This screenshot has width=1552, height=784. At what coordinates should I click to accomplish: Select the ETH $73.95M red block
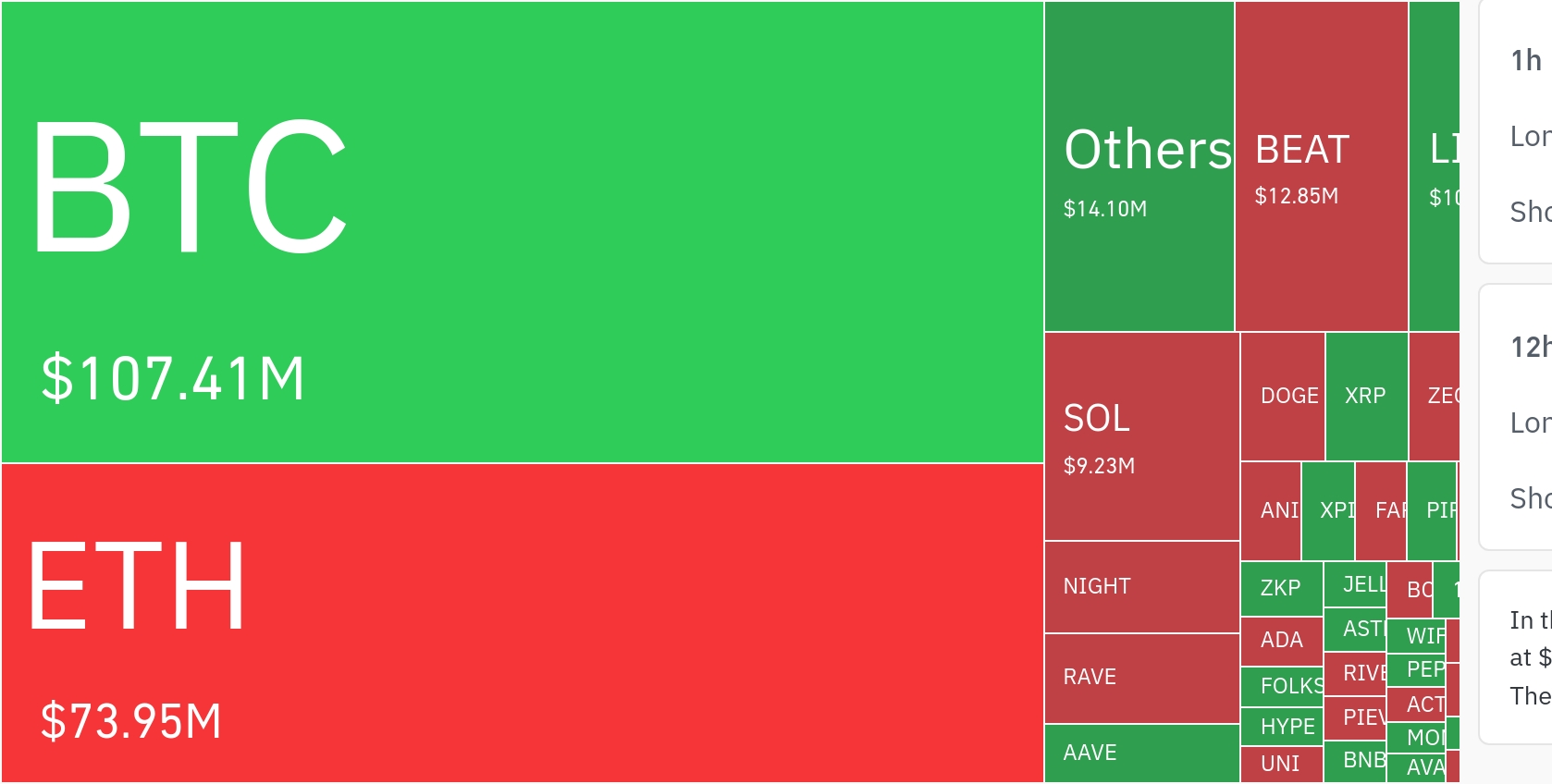coord(523,622)
